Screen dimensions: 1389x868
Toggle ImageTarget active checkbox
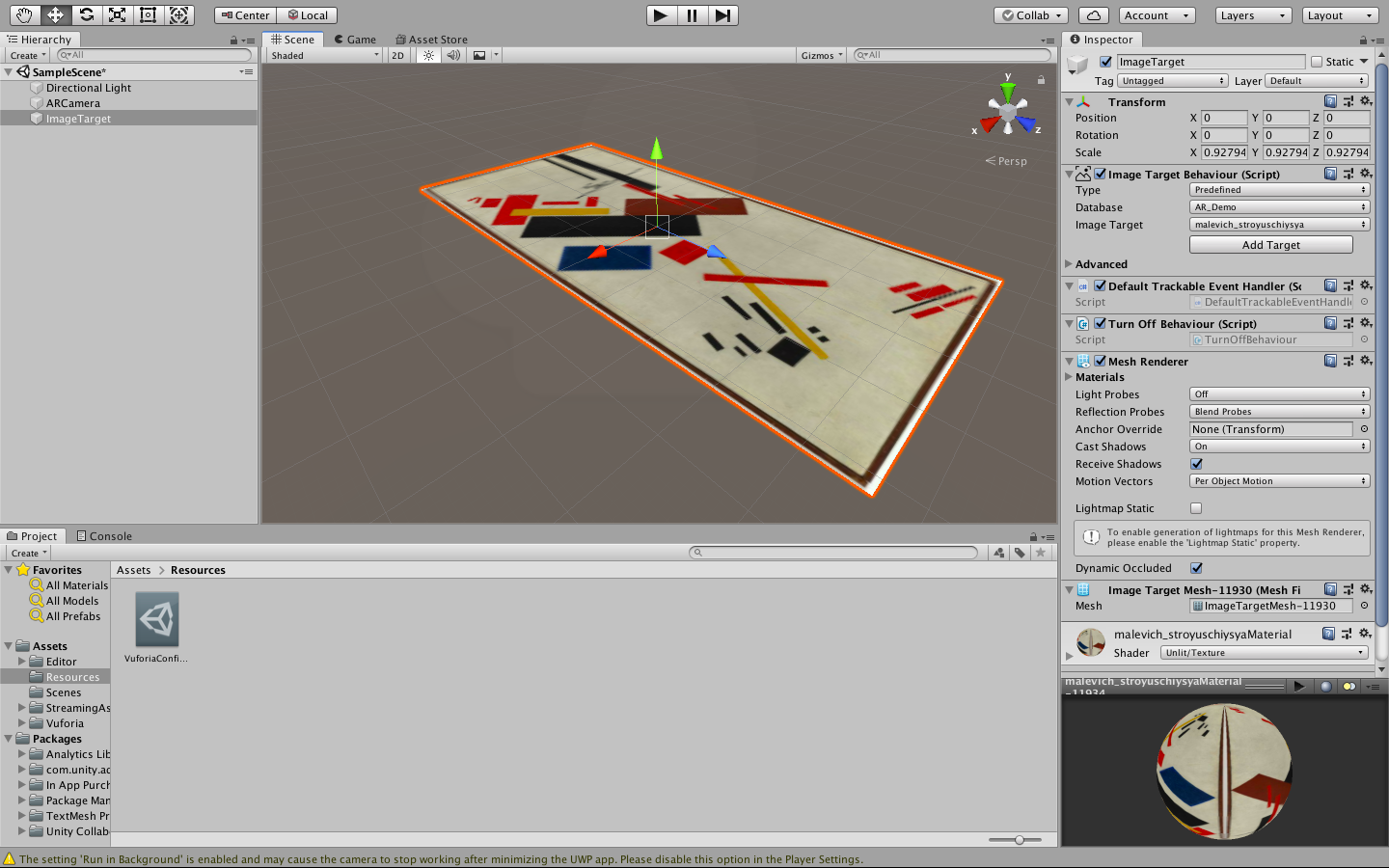pos(1105,62)
